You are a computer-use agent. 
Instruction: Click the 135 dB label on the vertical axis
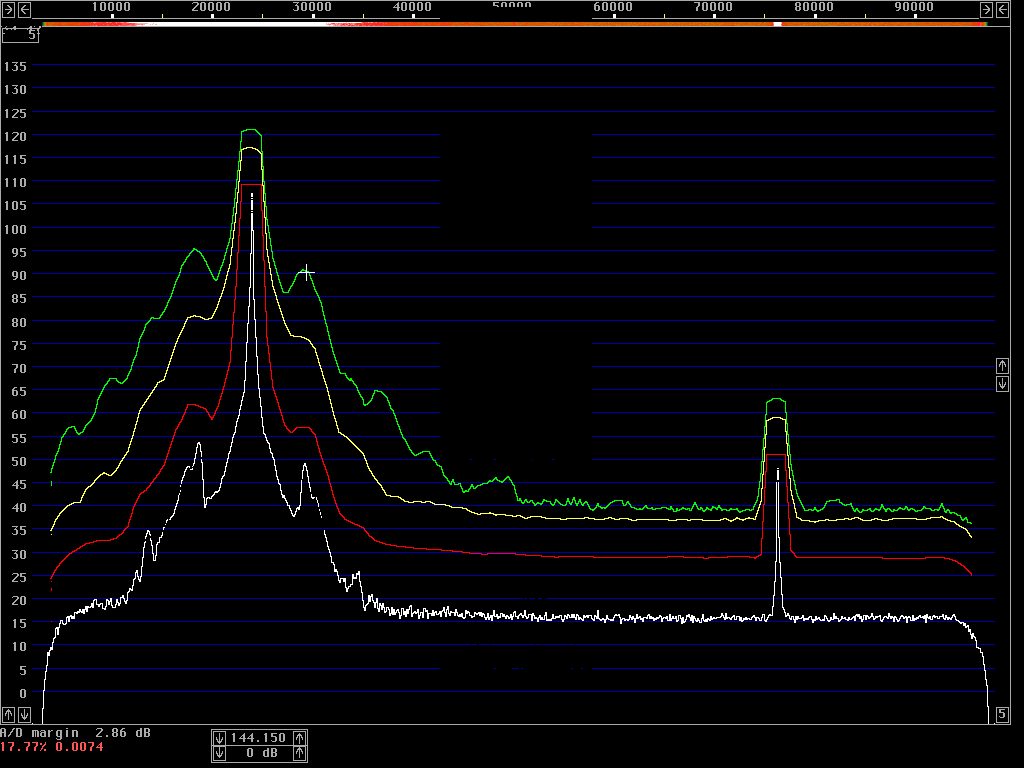(x=15, y=66)
